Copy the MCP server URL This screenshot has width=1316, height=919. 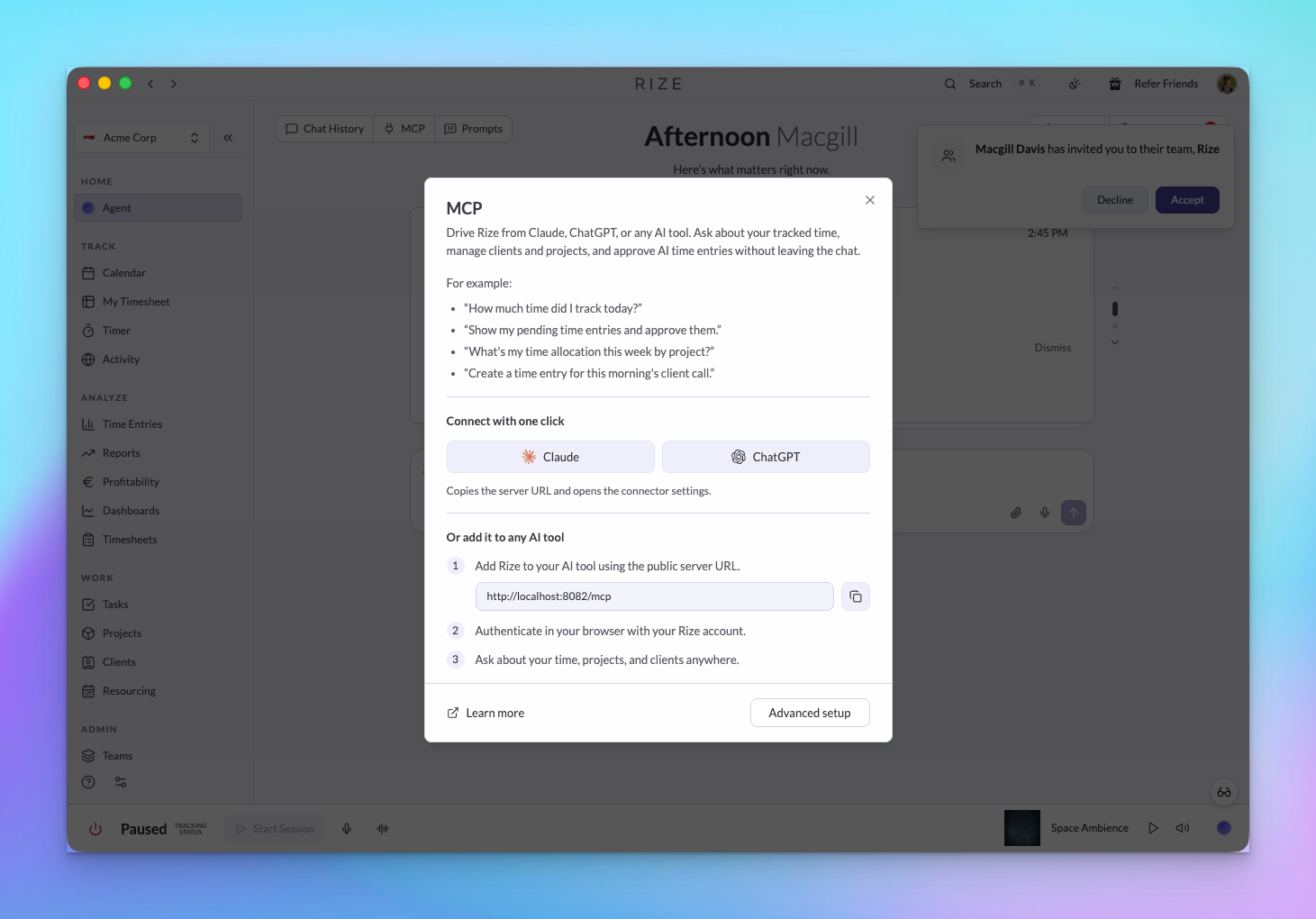[856, 596]
